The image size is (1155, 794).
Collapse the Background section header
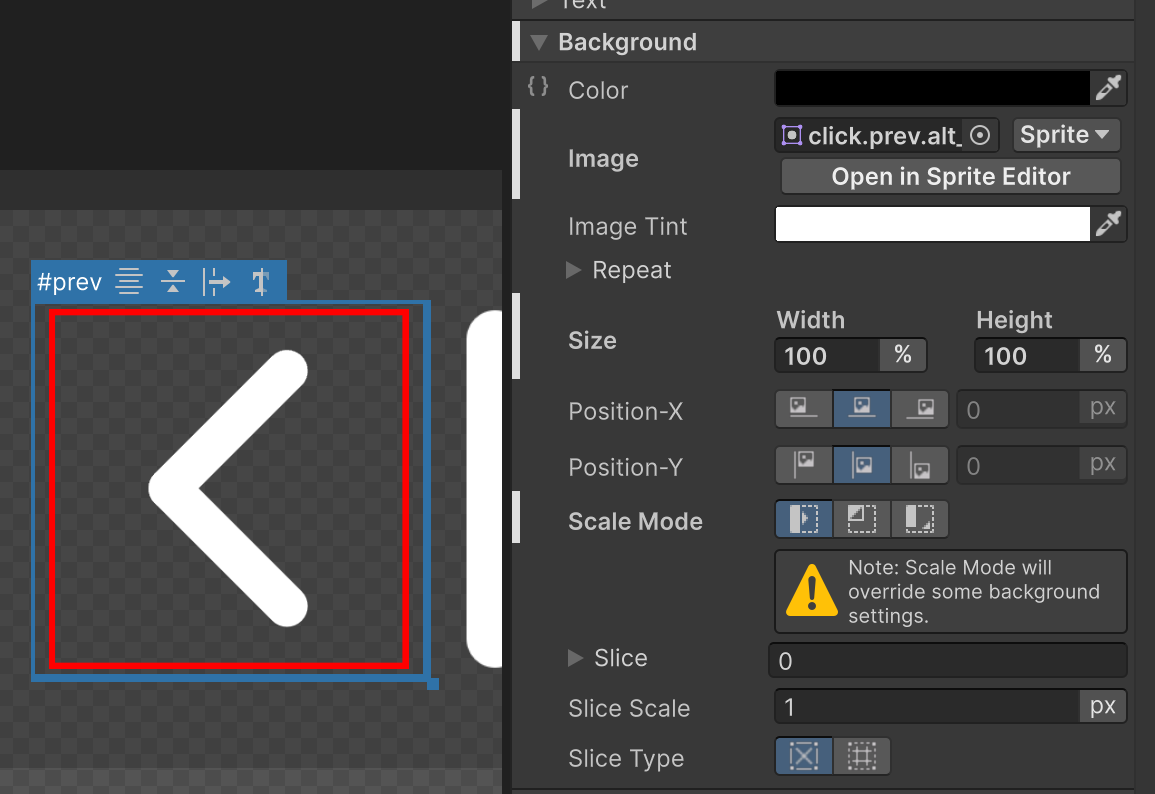click(x=538, y=42)
